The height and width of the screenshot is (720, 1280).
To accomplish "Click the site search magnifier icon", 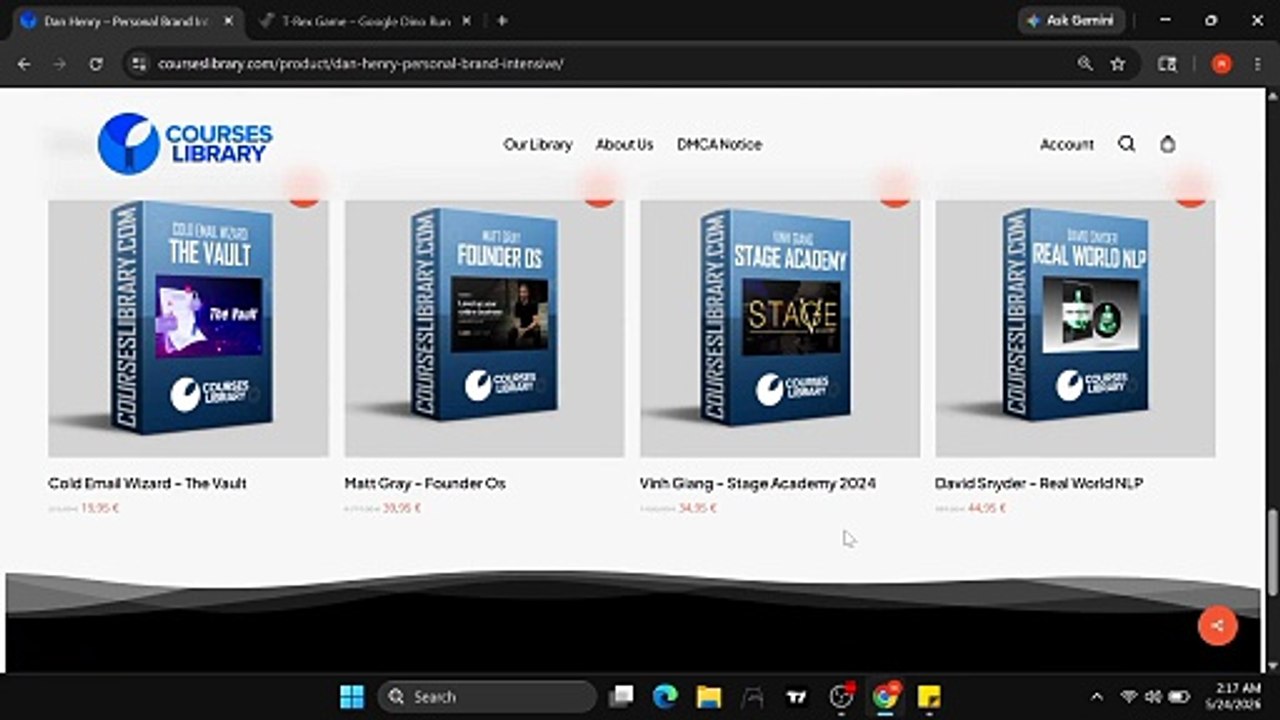I will pyautogui.click(x=1127, y=144).
